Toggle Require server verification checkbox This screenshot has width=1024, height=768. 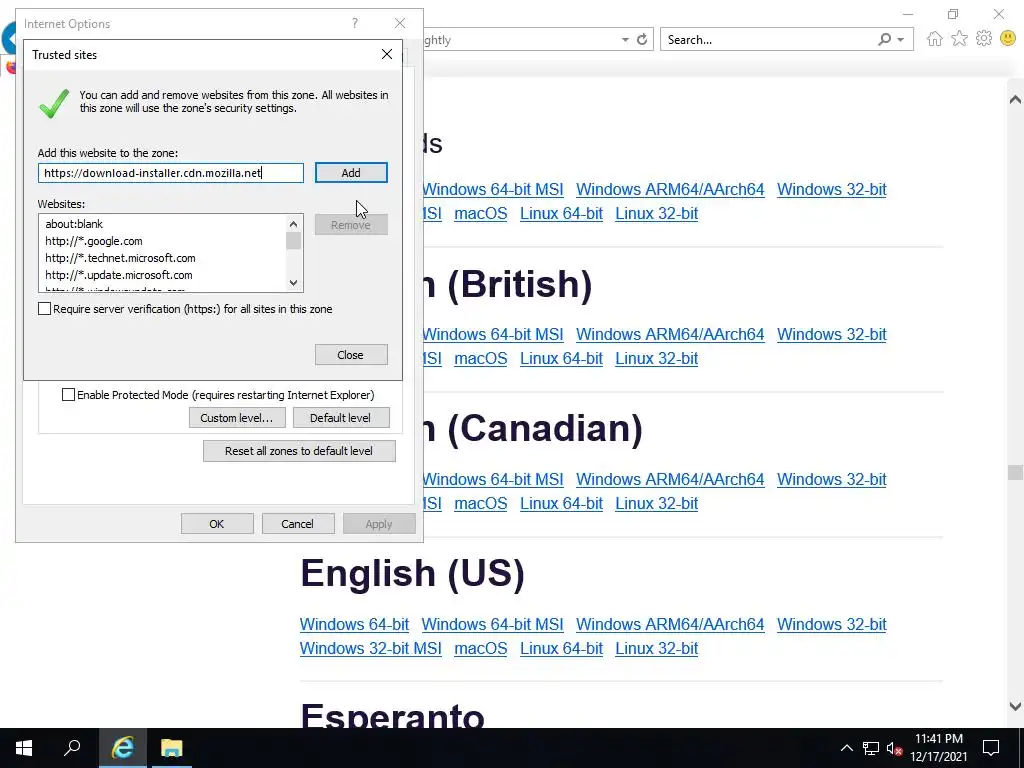tap(44, 309)
